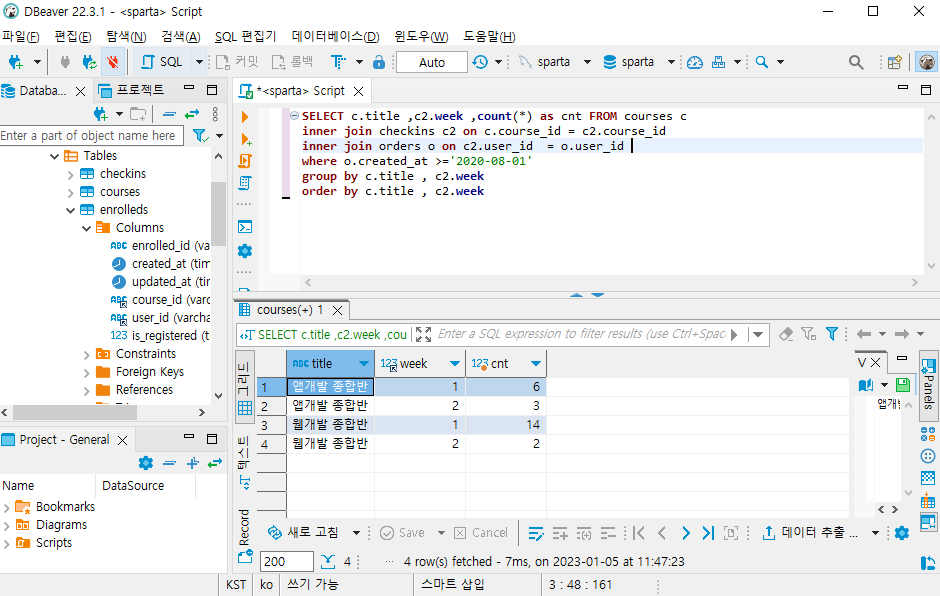
Task: Open the title column header dropdown
Action: pos(364,363)
